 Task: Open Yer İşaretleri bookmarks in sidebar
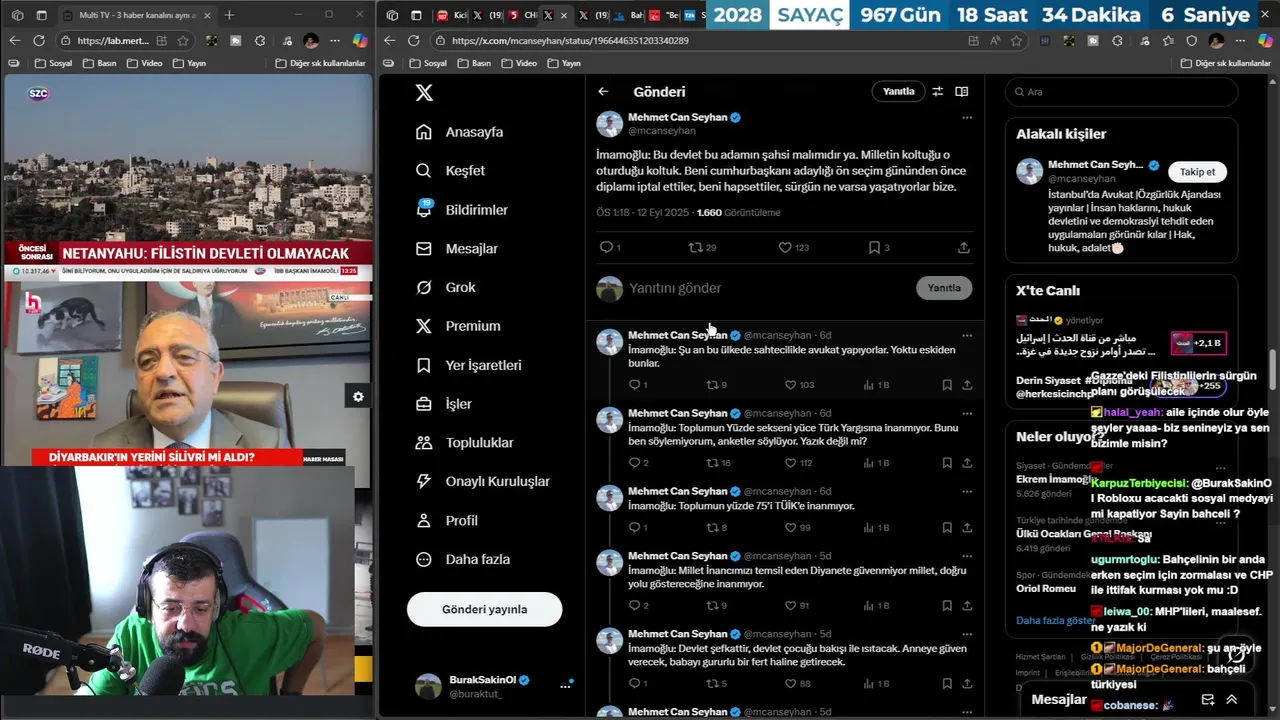(x=468, y=365)
